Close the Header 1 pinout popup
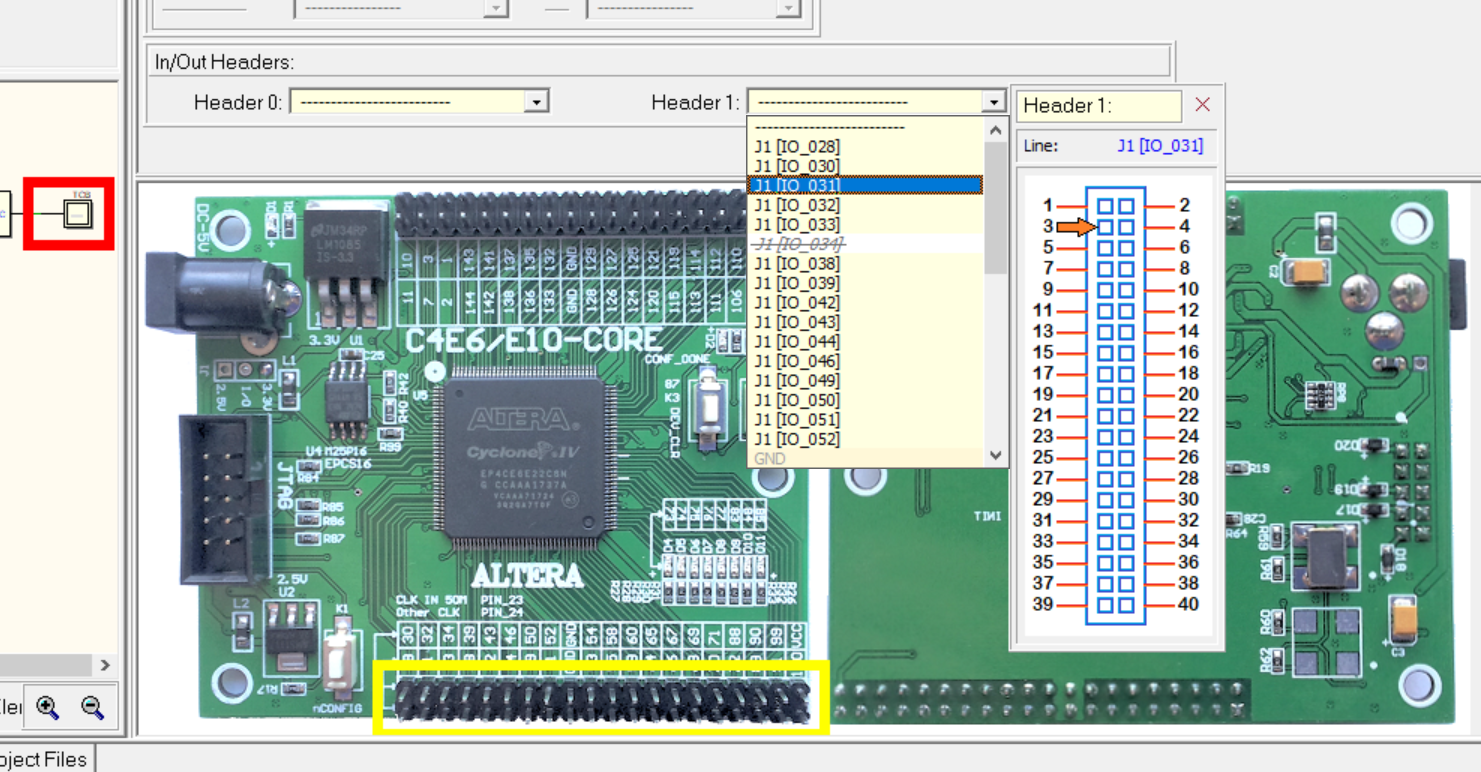This screenshot has height=772, width=1481. (x=1203, y=105)
